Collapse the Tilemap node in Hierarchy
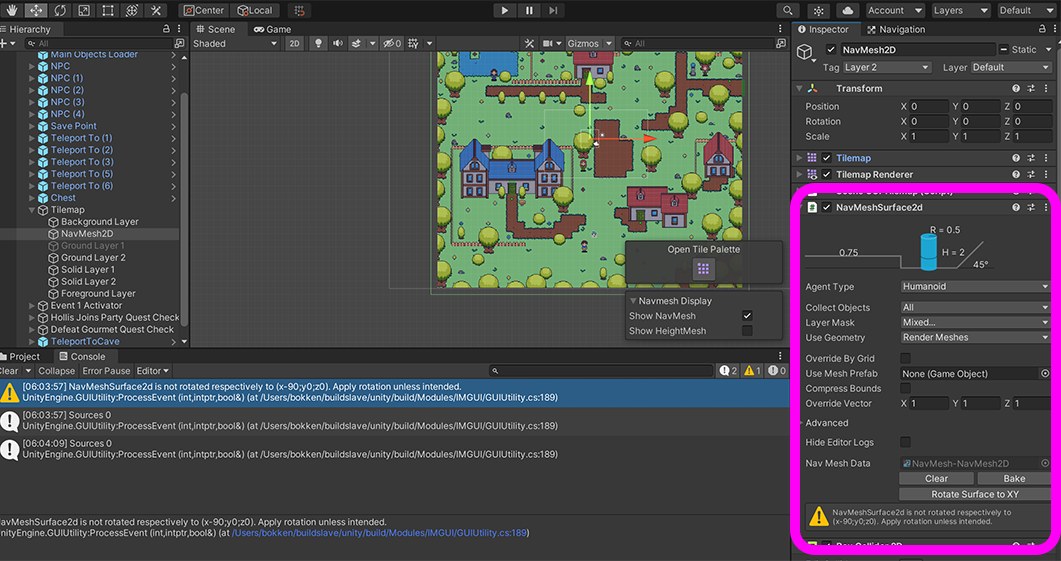The height and width of the screenshot is (561, 1061). pos(32,210)
